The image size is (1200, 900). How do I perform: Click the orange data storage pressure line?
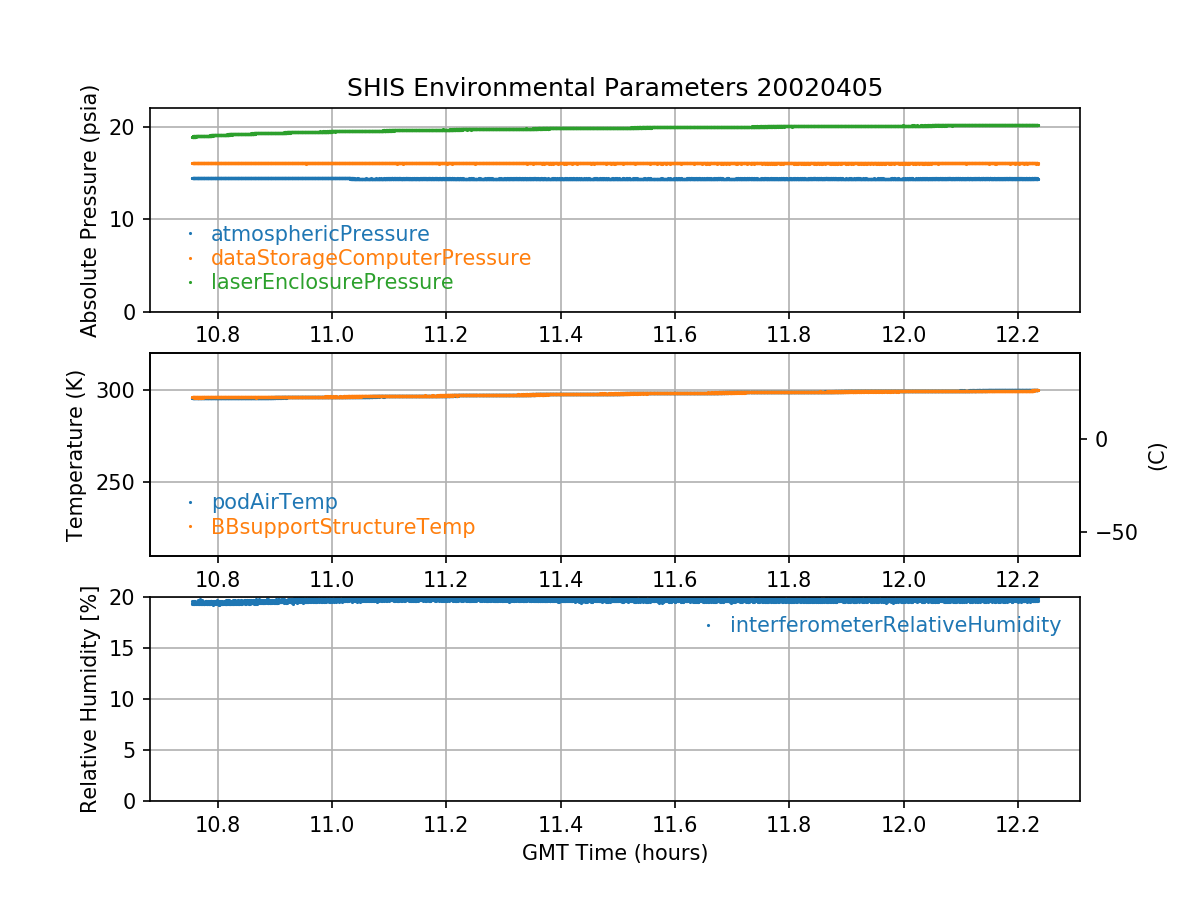coord(600,163)
